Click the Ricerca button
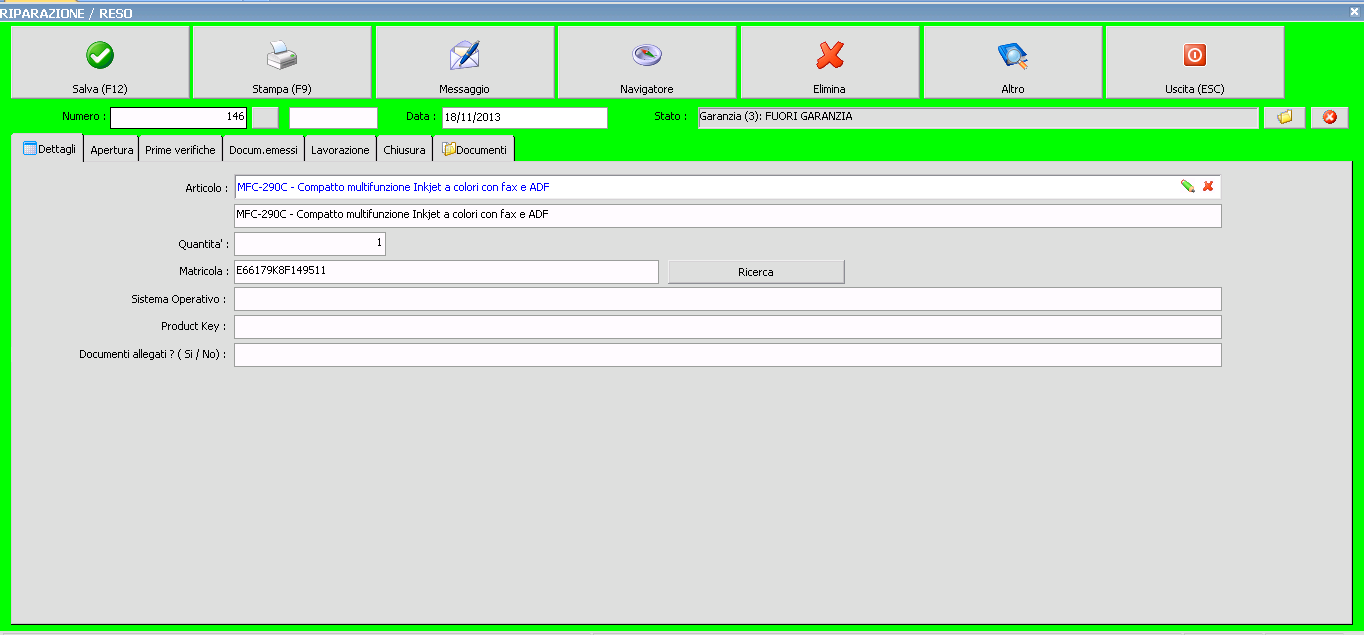This screenshot has height=635, width=1364. coord(756,272)
